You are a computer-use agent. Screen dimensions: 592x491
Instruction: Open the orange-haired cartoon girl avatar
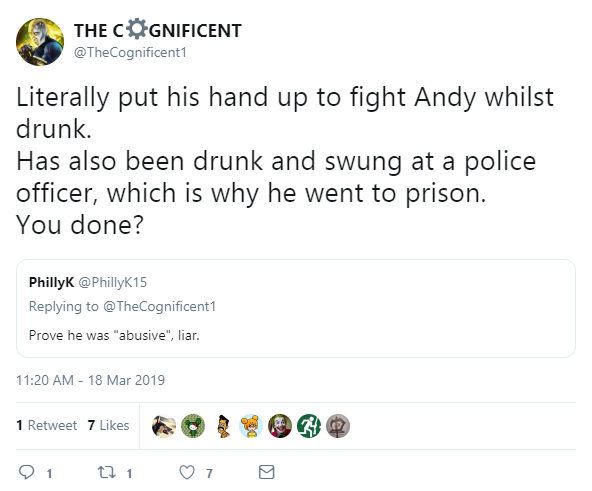pyautogui.click(x=251, y=426)
